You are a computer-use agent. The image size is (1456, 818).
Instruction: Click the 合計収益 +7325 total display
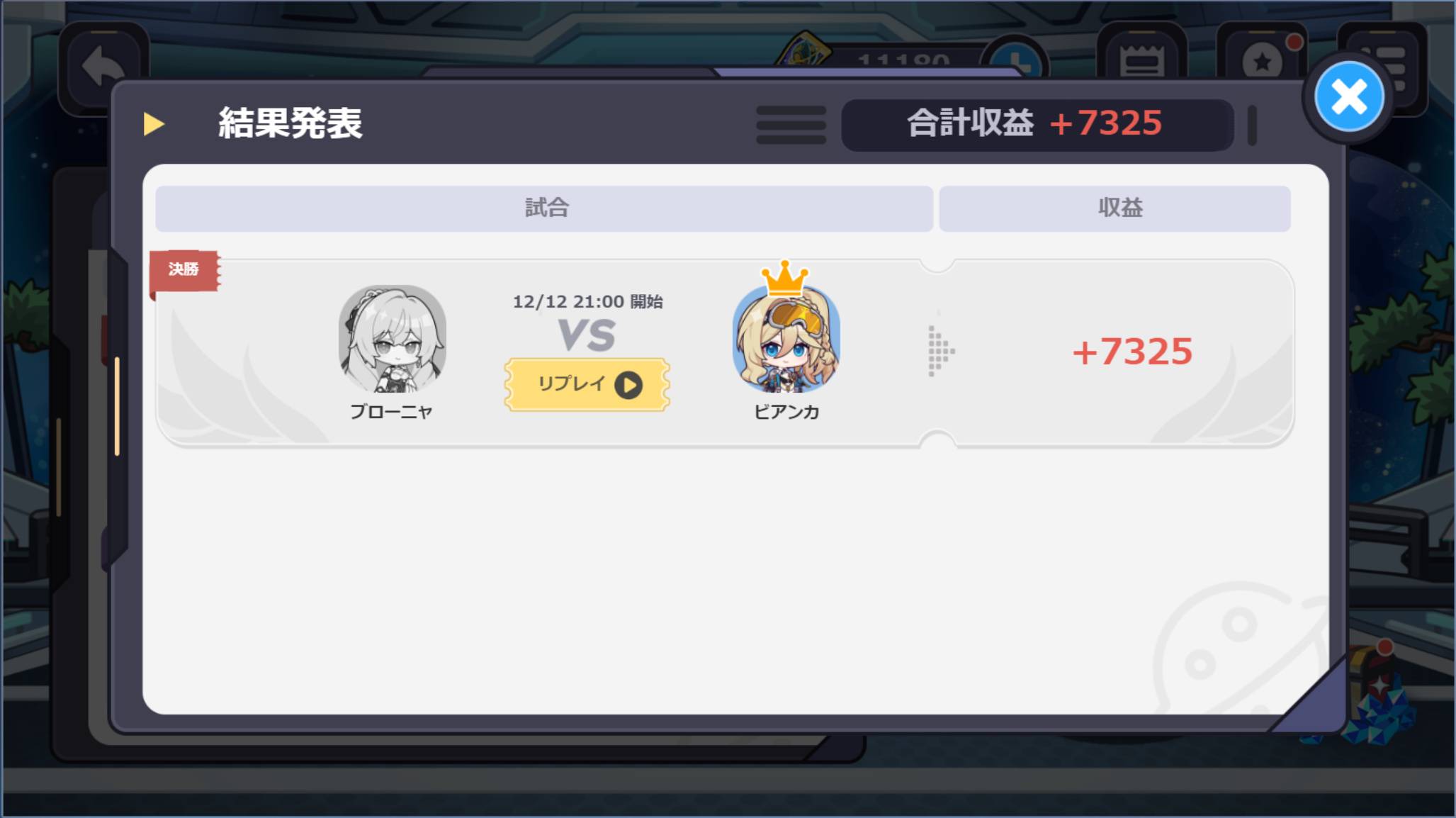tap(1037, 124)
